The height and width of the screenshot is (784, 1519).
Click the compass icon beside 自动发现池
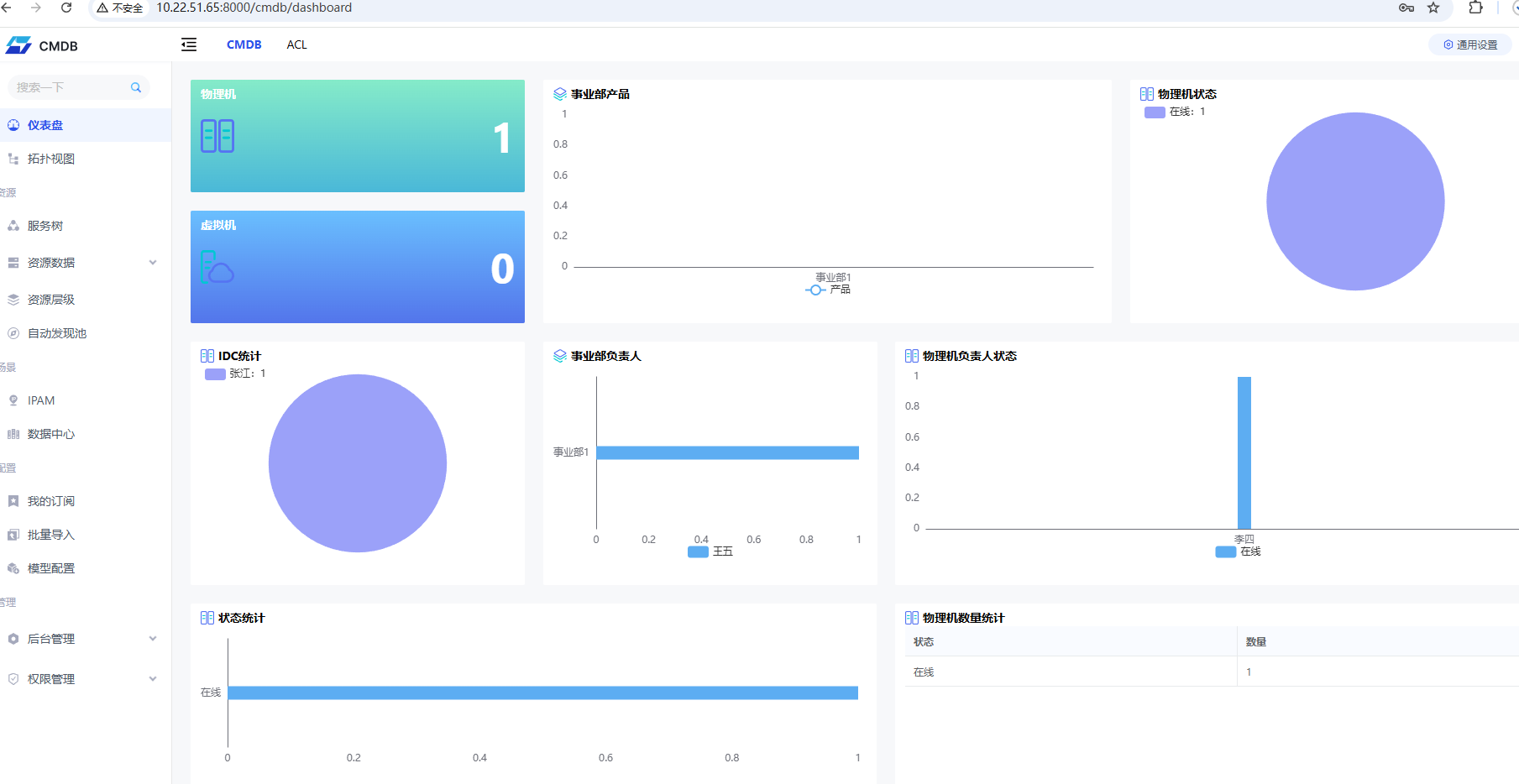tap(13, 333)
